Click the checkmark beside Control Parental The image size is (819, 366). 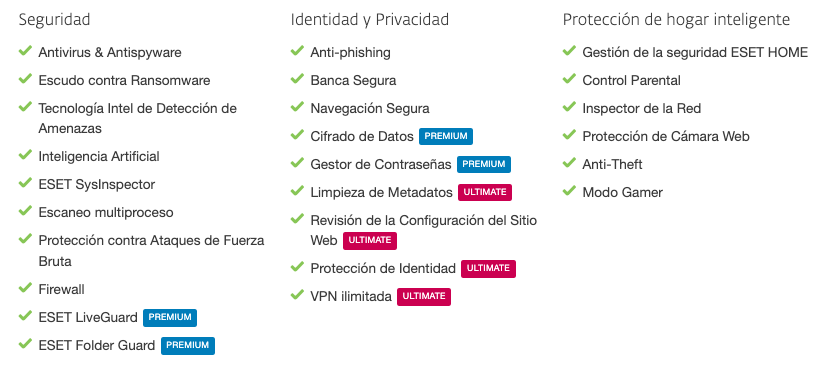click(569, 79)
